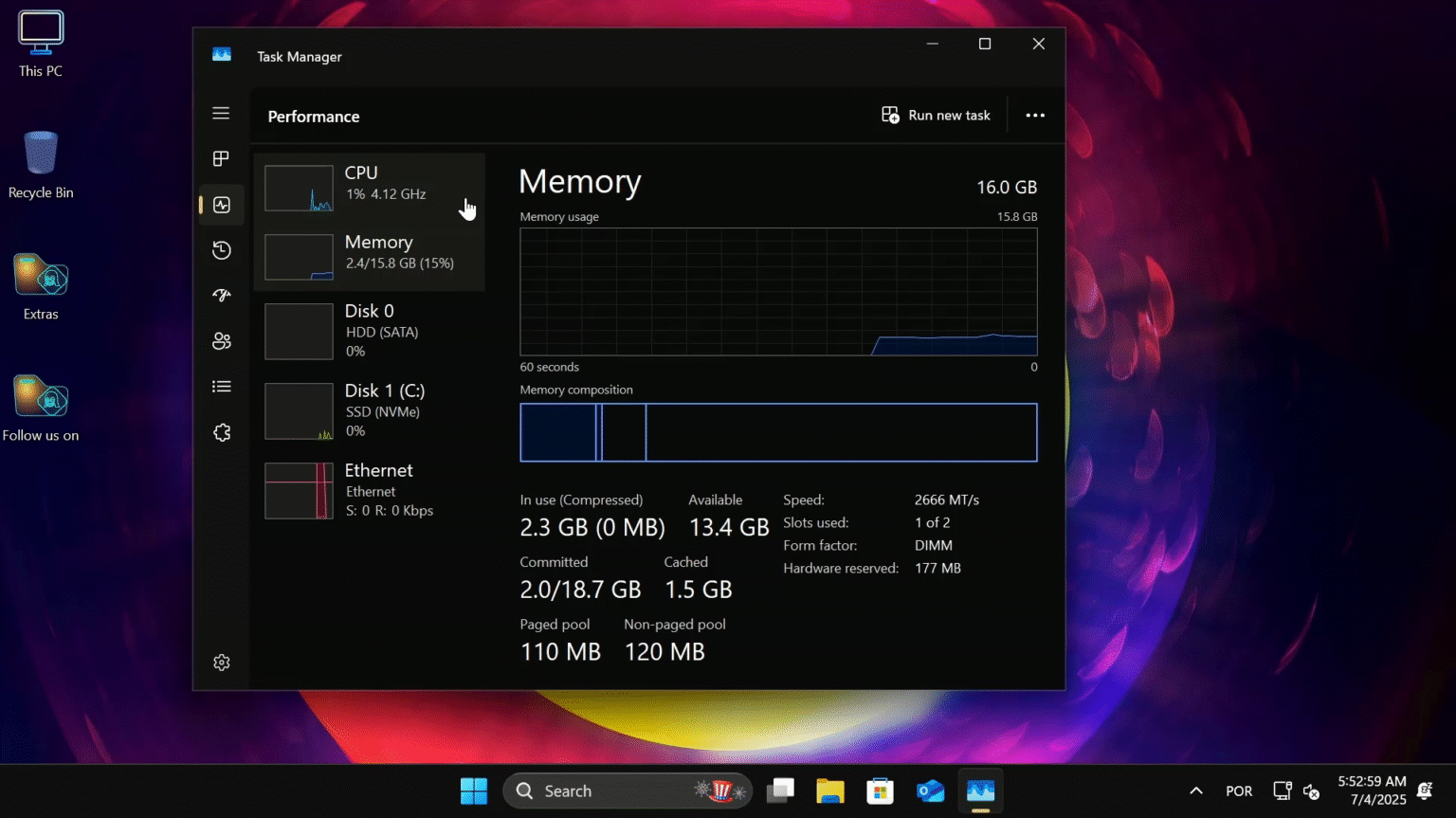
Task: Open the Users sidebar icon
Action: click(221, 341)
